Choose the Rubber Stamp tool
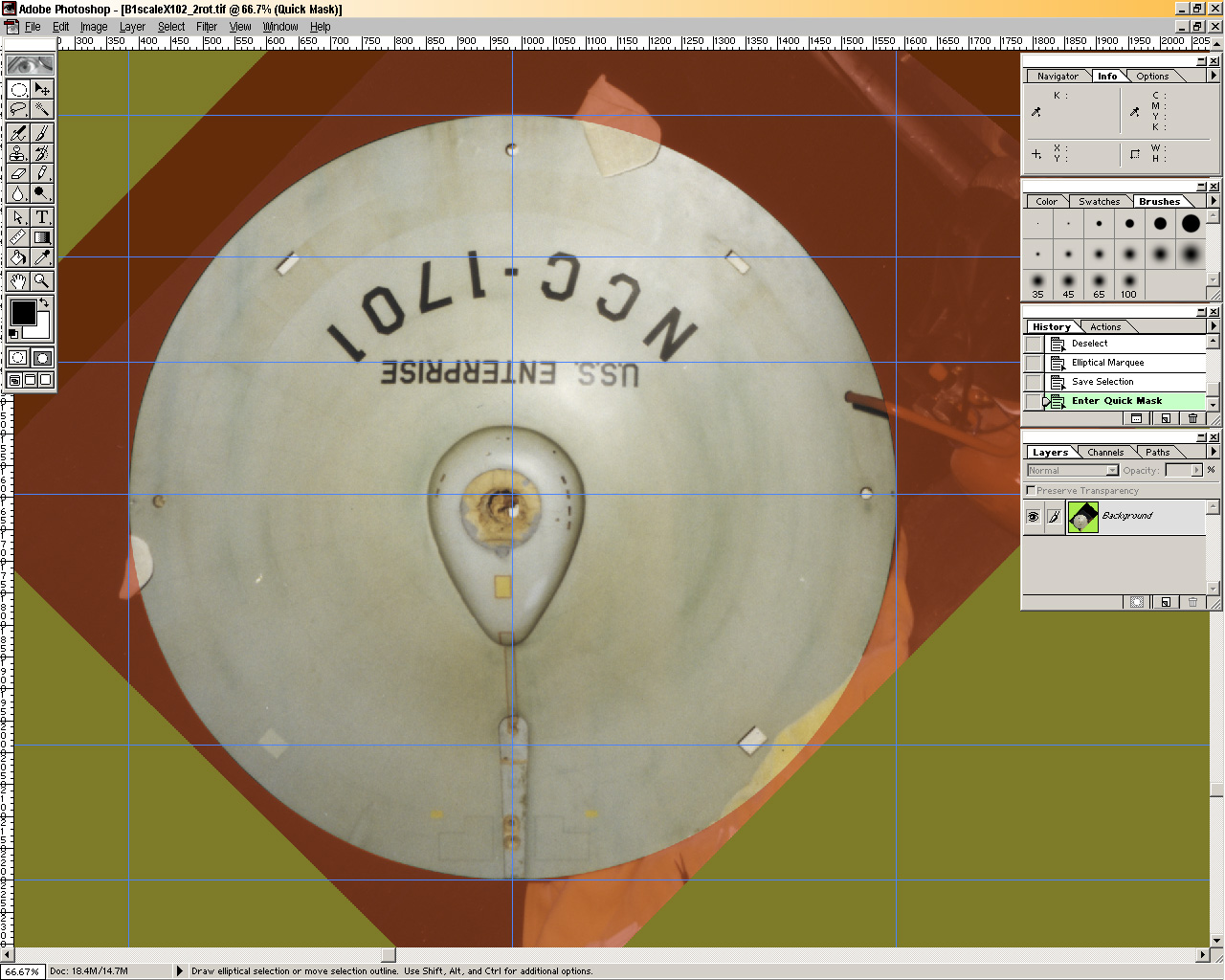This screenshot has width=1225, height=980. coord(18,153)
